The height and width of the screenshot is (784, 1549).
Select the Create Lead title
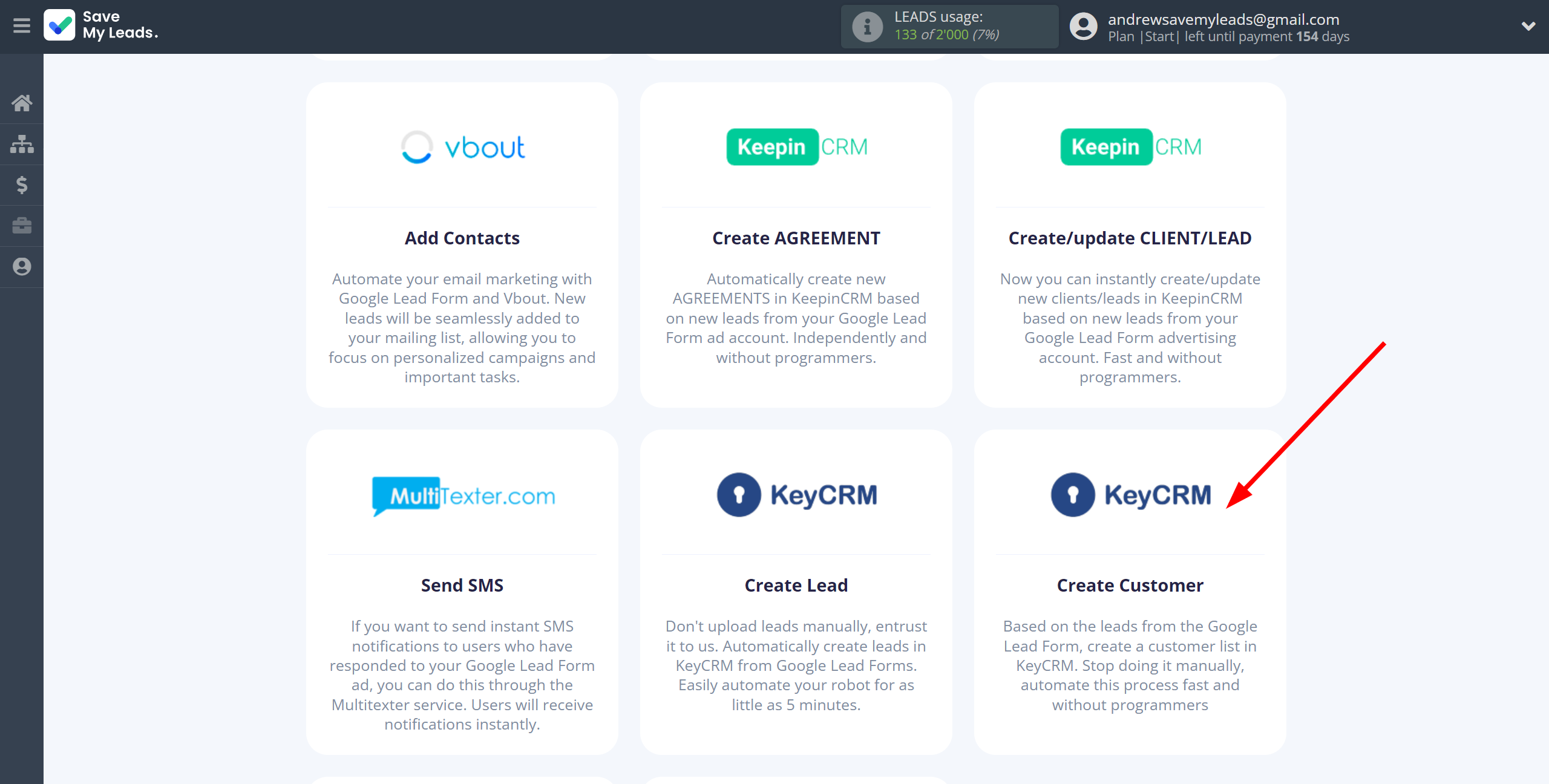(796, 586)
